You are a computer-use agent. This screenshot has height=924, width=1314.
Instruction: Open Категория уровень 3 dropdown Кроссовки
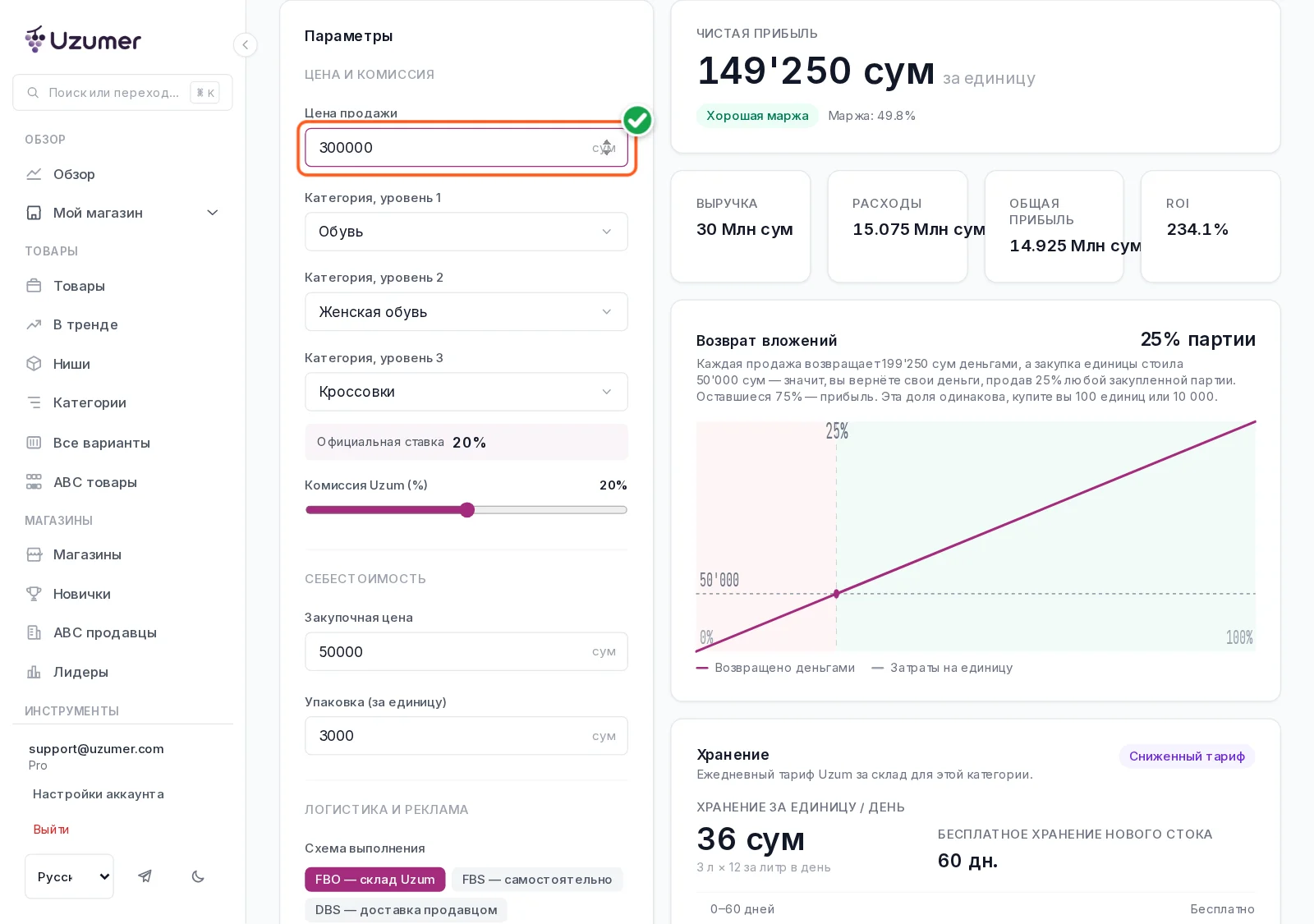pyautogui.click(x=466, y=392)
